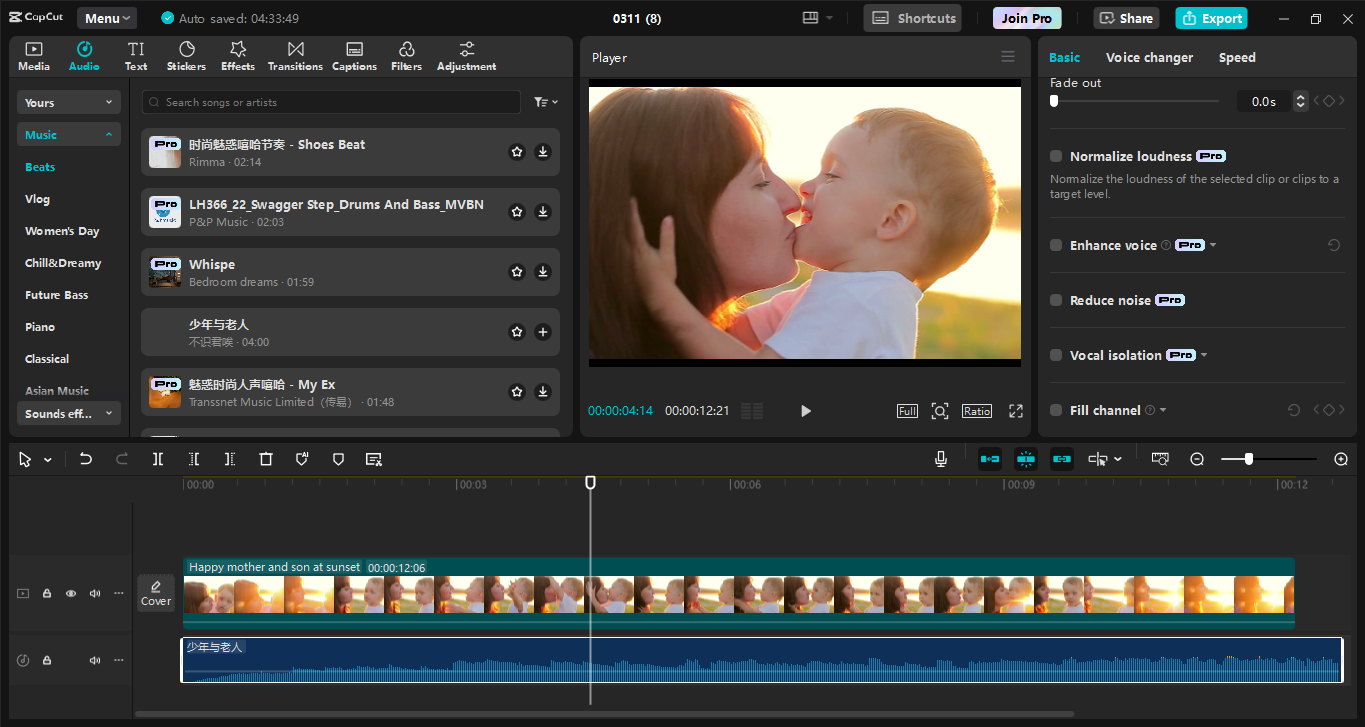Expand the Menu dropdown
Screen dimensions: 1365x727
click(x=108, y=18)
